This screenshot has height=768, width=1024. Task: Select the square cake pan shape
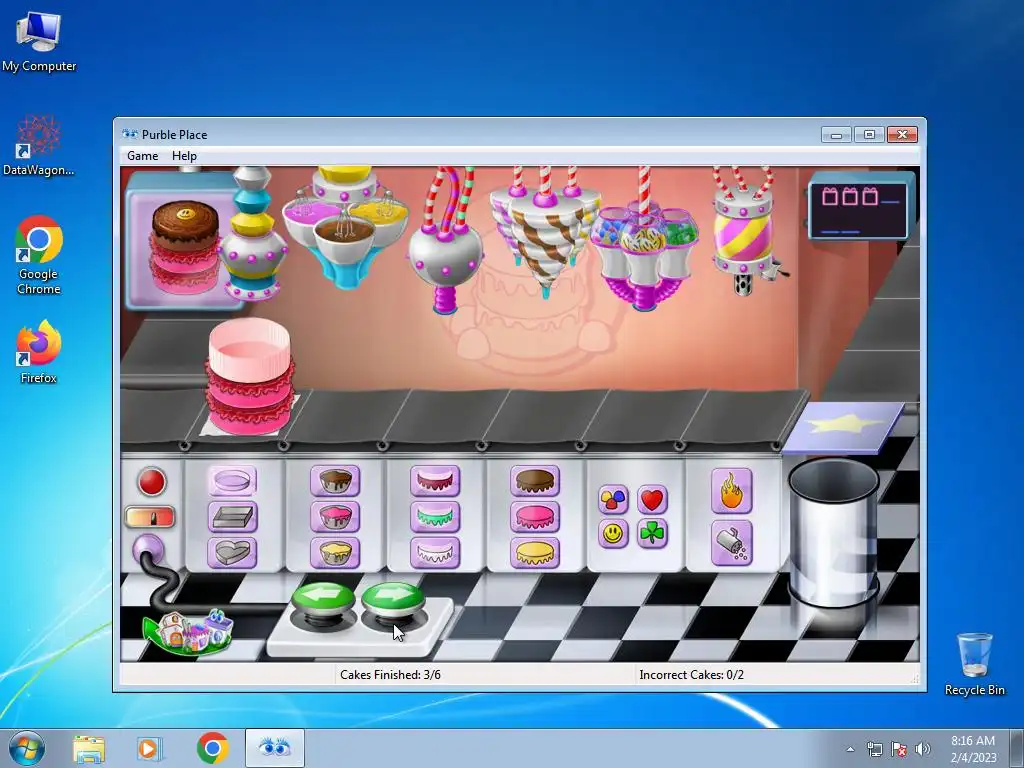(x=232, y=517)
